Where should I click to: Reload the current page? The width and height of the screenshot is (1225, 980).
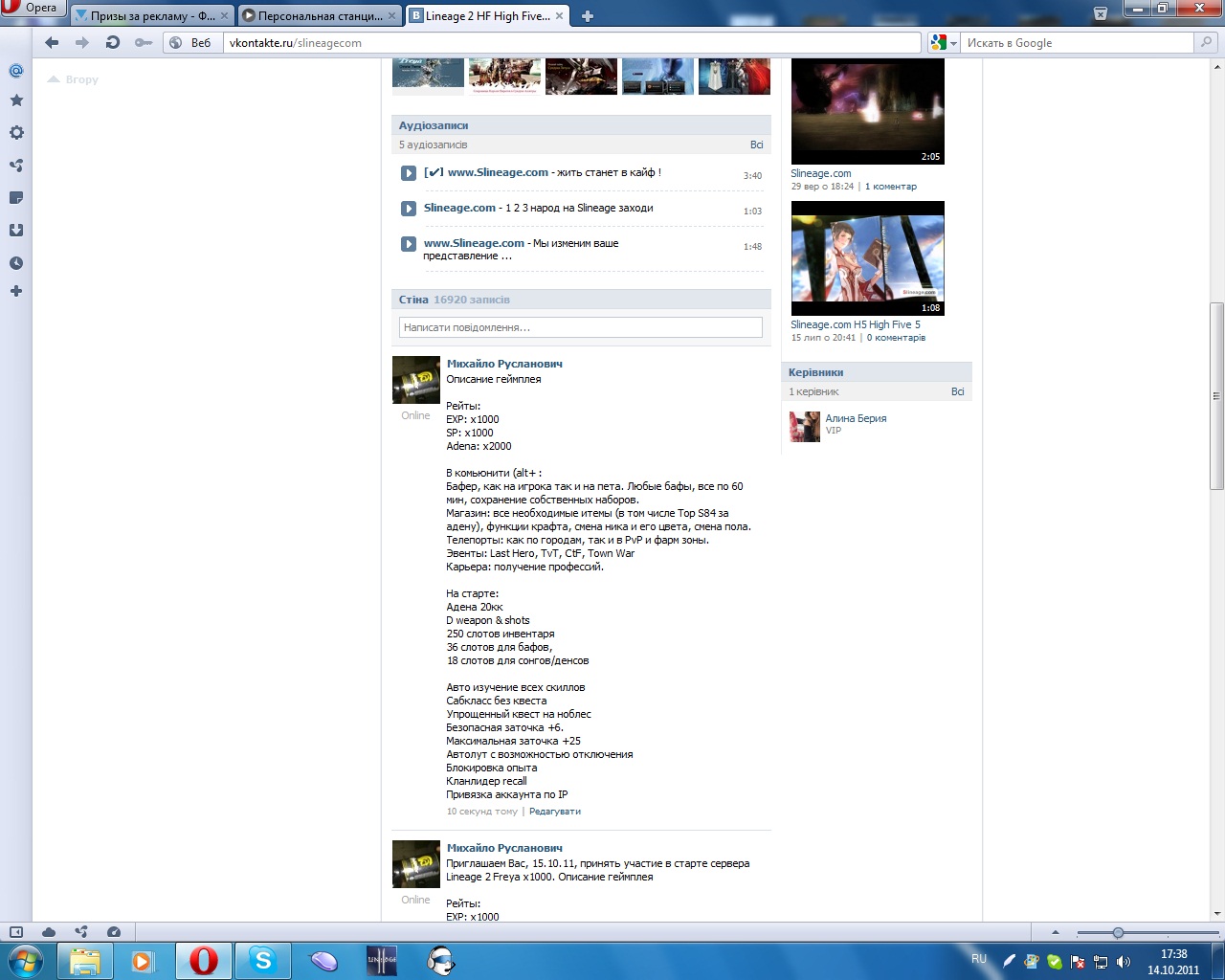pos(113,42)
